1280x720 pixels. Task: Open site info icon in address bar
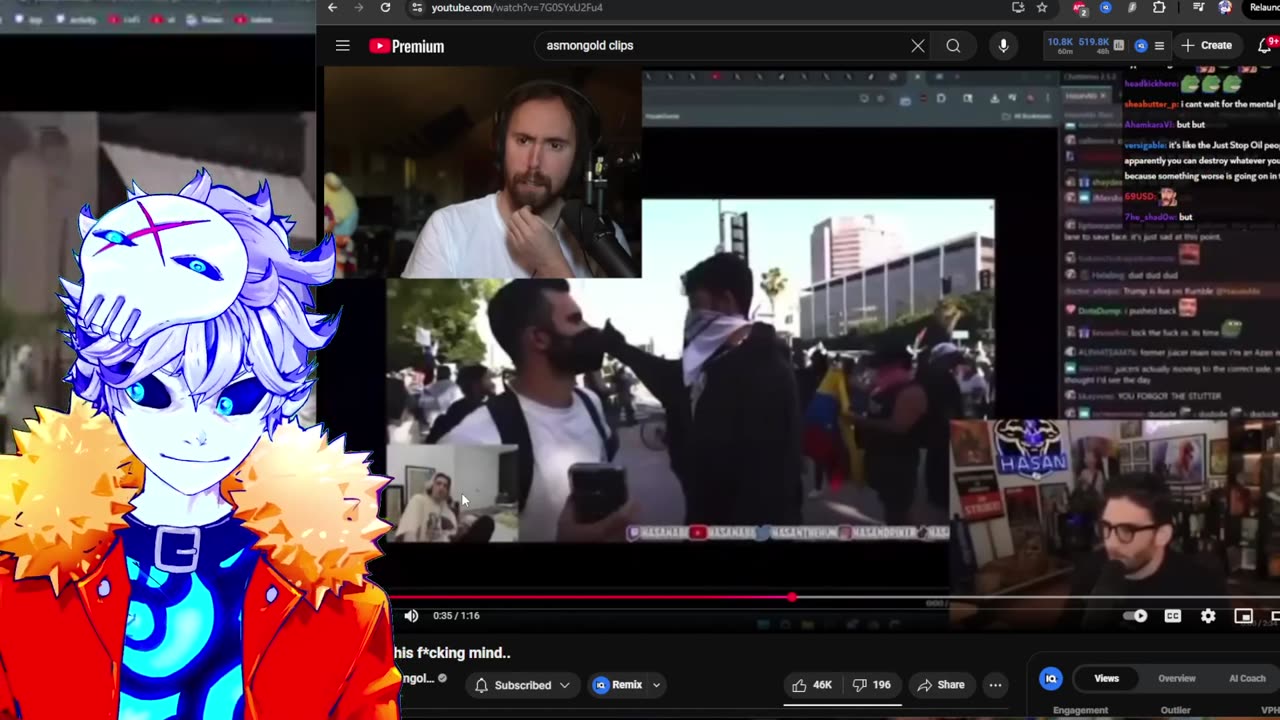click(x=417, y=8)
